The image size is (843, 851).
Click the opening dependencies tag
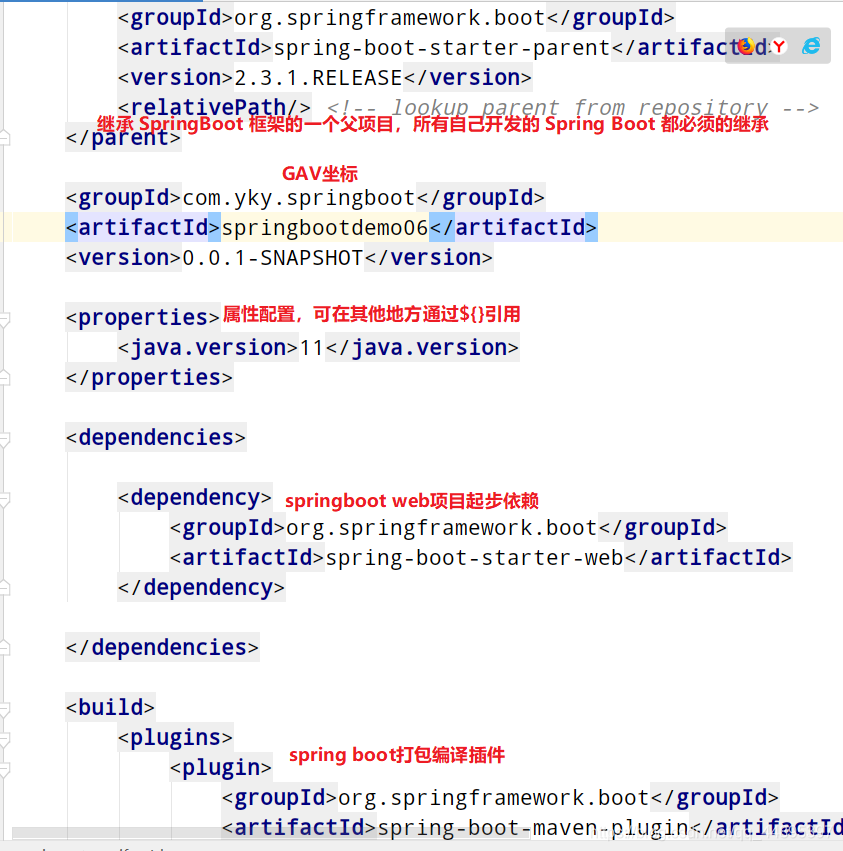(156, 437)
